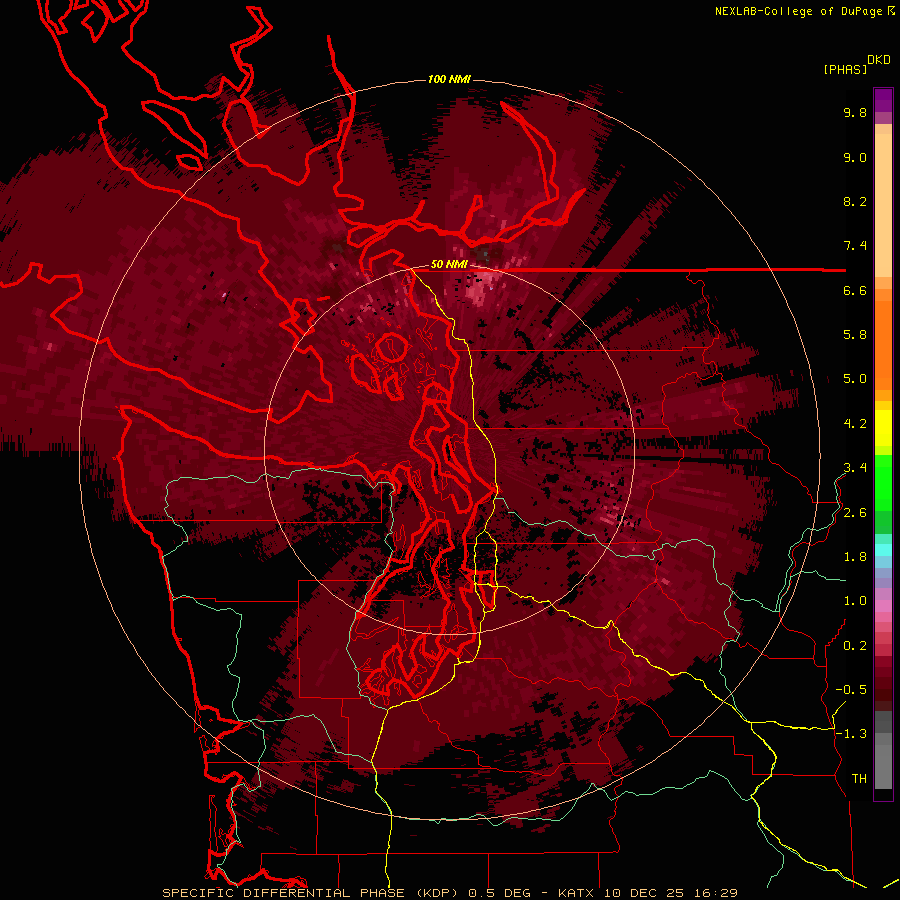This screenshot has height=900, width=900.
Task: Click the 3.4 value on the color scale
Action: [855, 468]
